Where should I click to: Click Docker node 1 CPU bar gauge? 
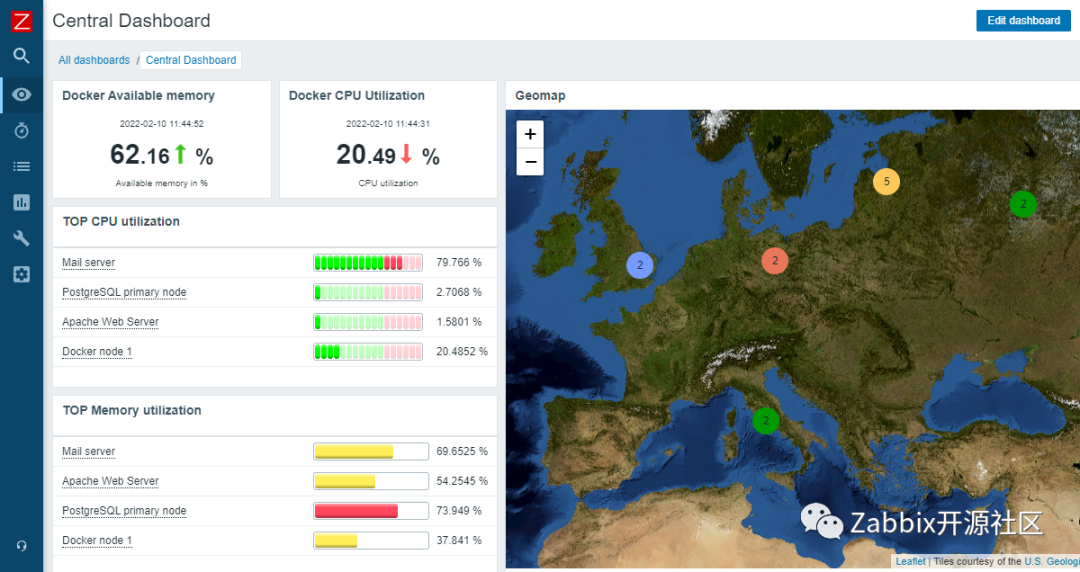point(368,351)
